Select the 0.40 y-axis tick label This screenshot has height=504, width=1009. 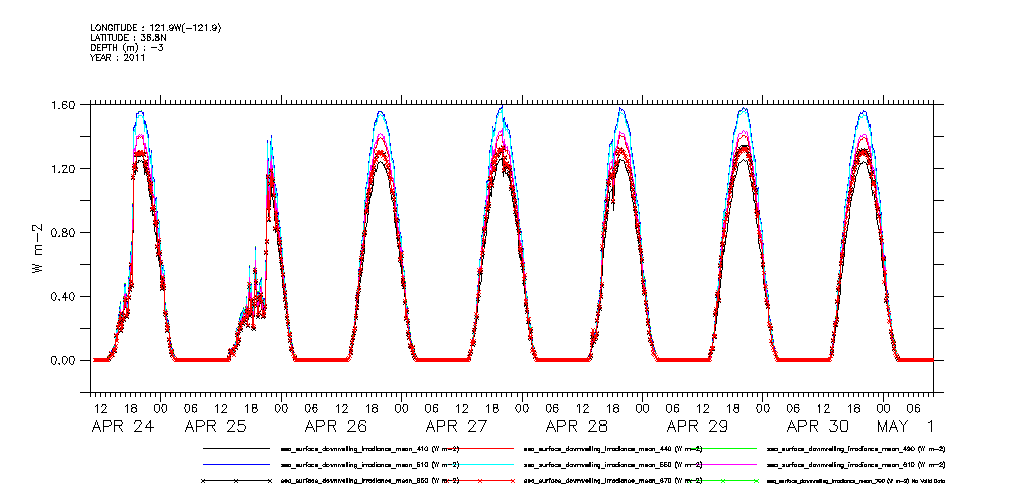pyautogui.click(x=64, y=297)
